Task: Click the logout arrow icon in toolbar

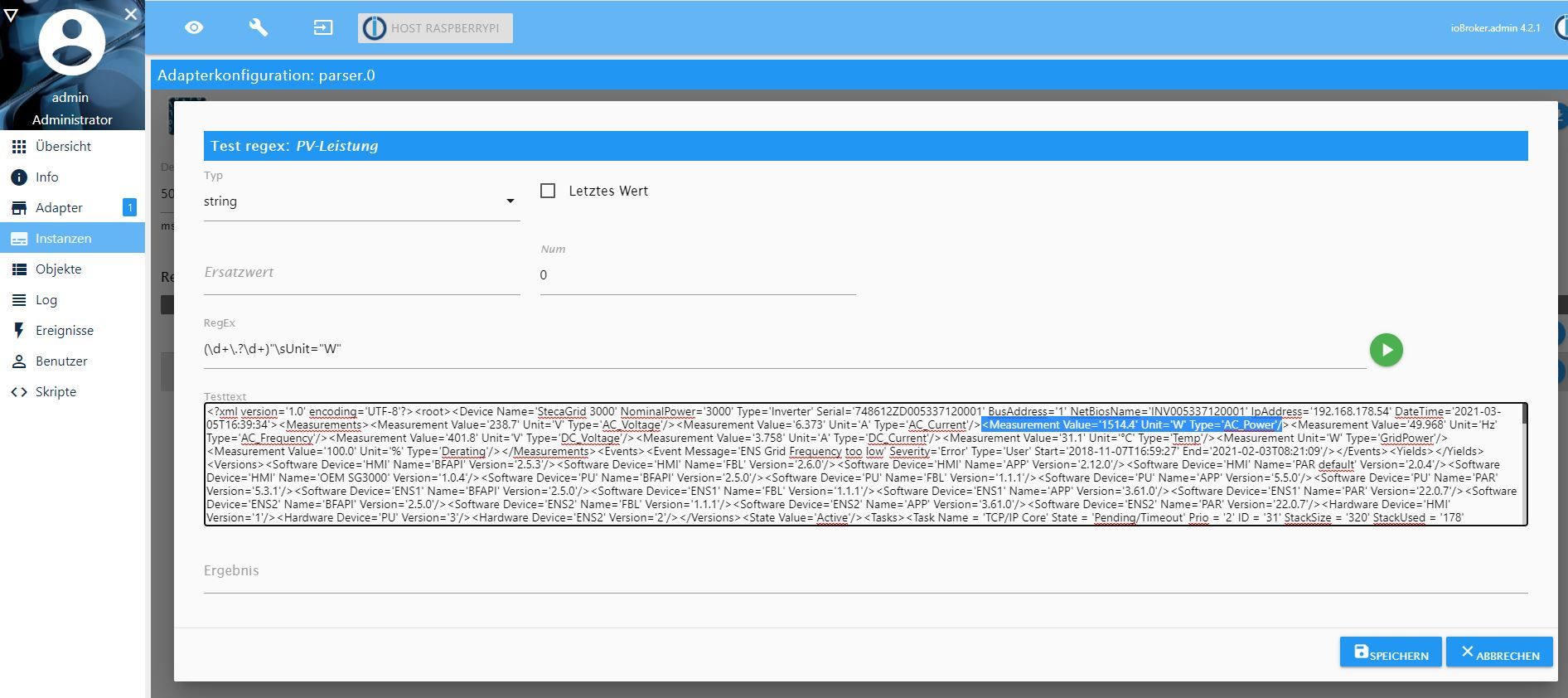Action: (323, 27)
